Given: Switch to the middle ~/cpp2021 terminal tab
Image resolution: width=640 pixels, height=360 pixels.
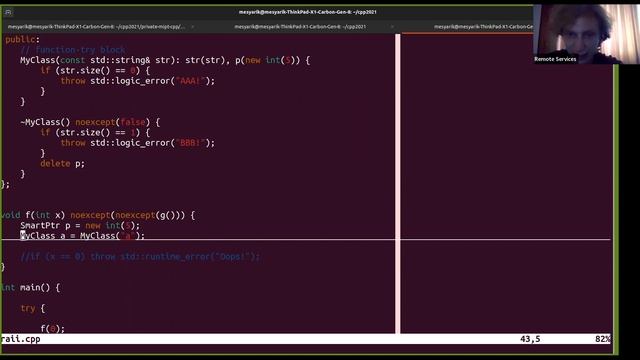Looking at the screenshot, I should click(300, 27).
